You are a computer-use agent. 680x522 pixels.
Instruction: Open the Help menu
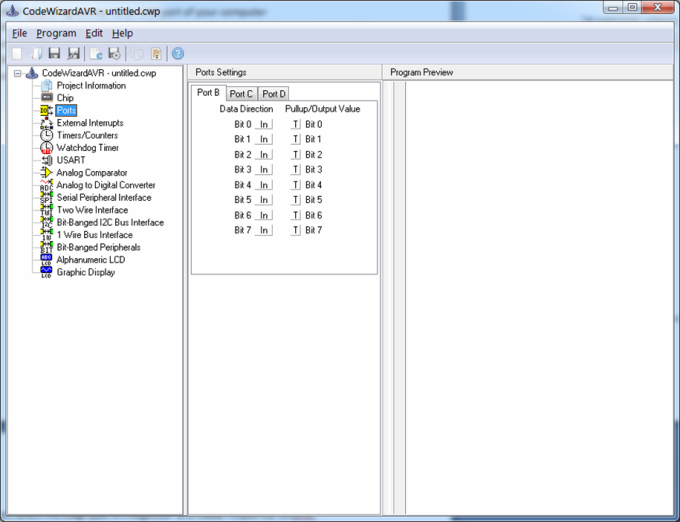click(x=122, y=33)
